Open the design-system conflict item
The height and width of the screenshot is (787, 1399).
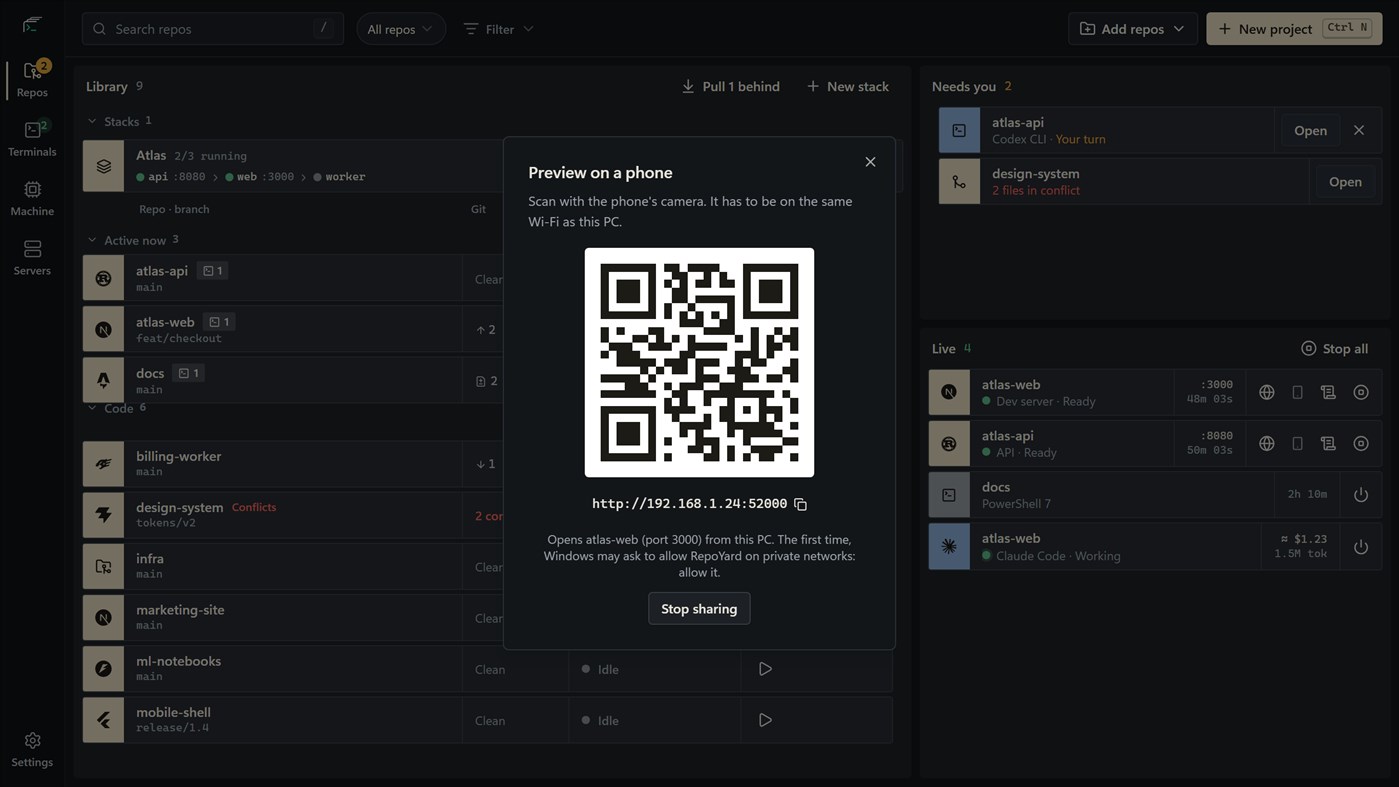[x=1345, y=181]
